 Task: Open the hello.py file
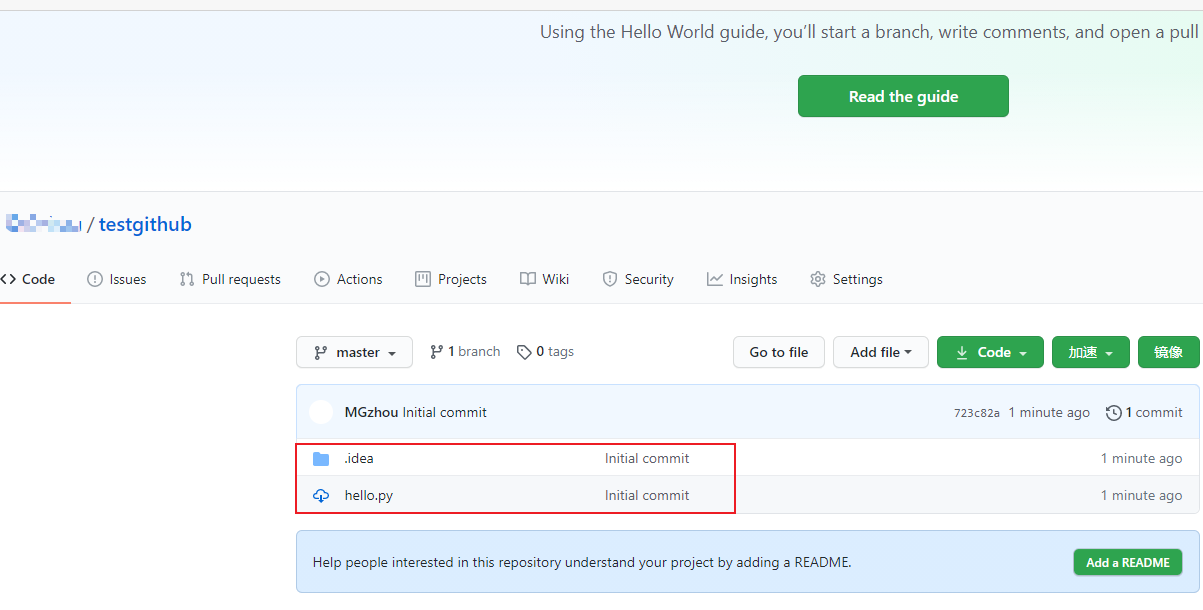point(369,495)
